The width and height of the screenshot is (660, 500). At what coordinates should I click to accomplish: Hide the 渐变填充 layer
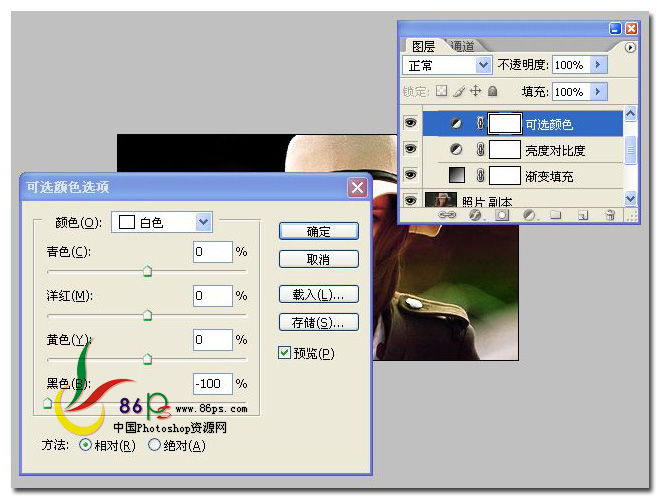[x=410, y=174]
